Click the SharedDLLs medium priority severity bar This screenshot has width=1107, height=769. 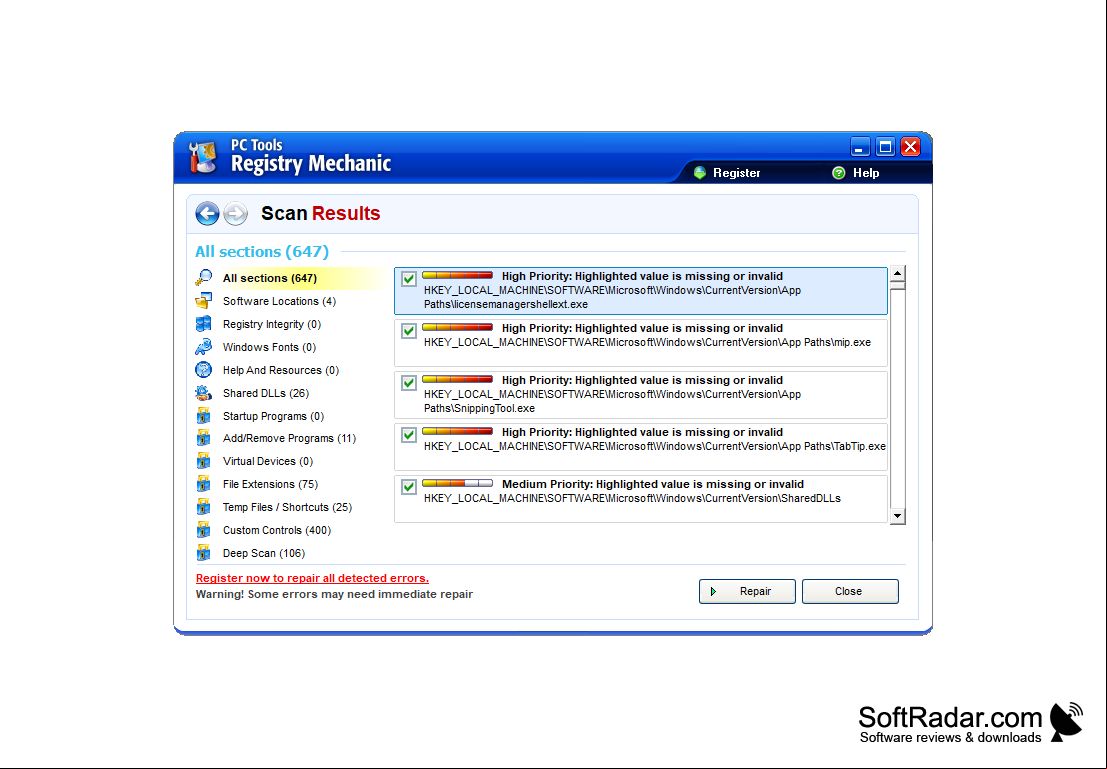[x=457, y=483]
